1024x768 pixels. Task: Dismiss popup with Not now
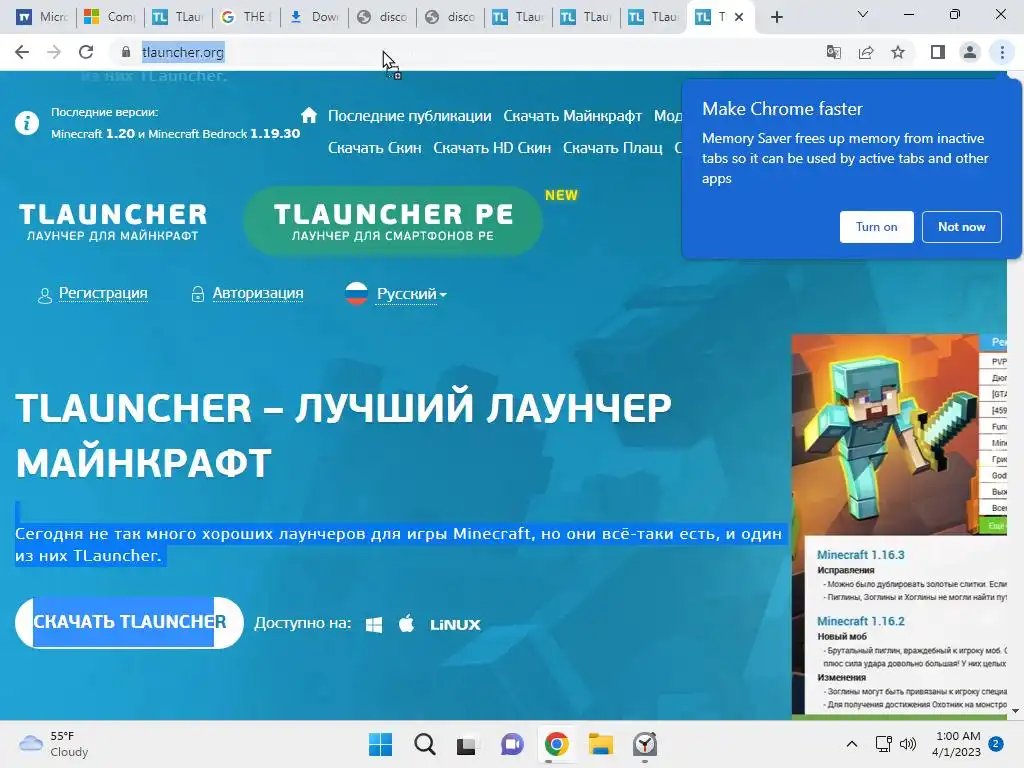961,227
